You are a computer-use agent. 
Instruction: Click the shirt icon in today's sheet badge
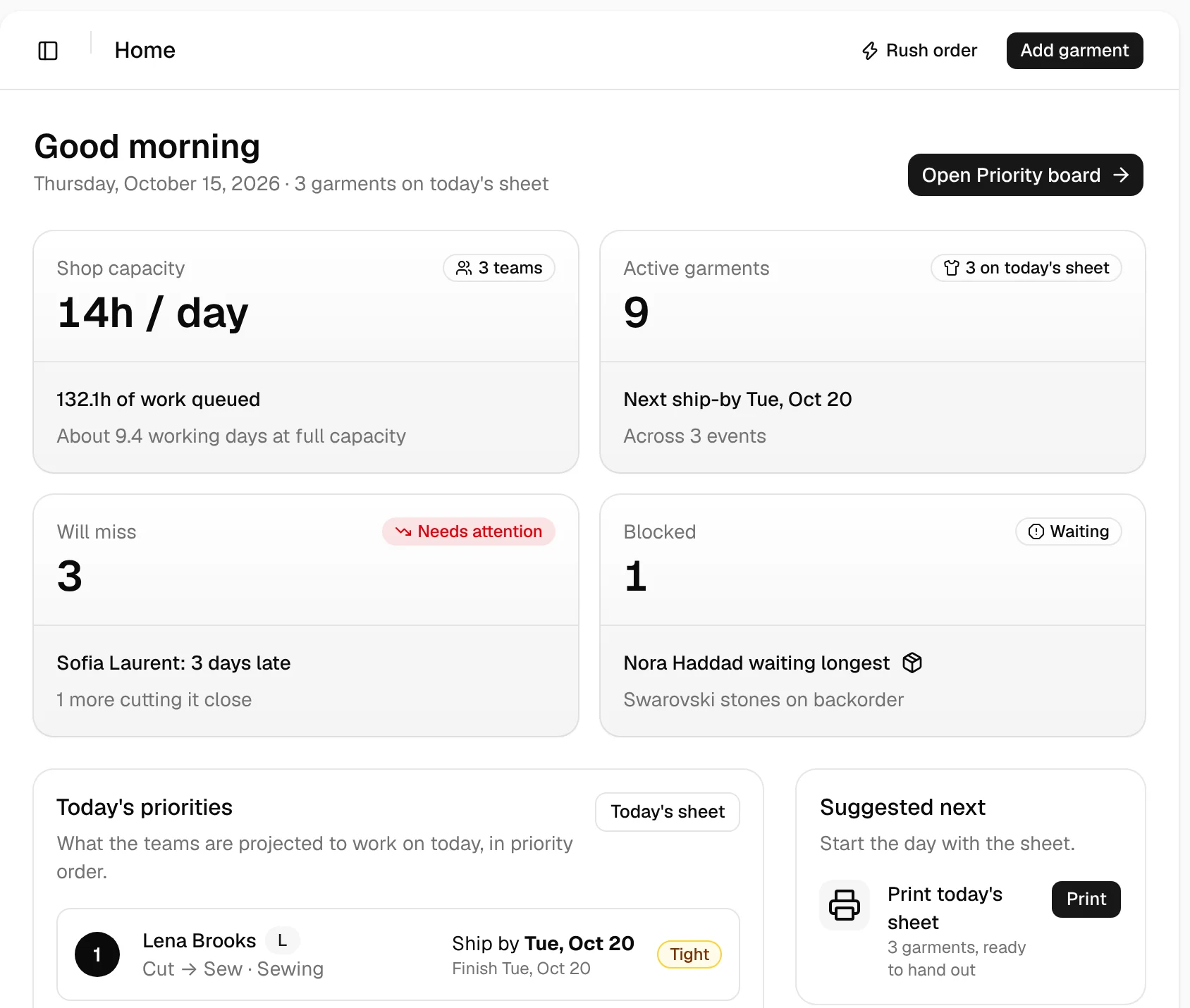click(x=952, y=268)
